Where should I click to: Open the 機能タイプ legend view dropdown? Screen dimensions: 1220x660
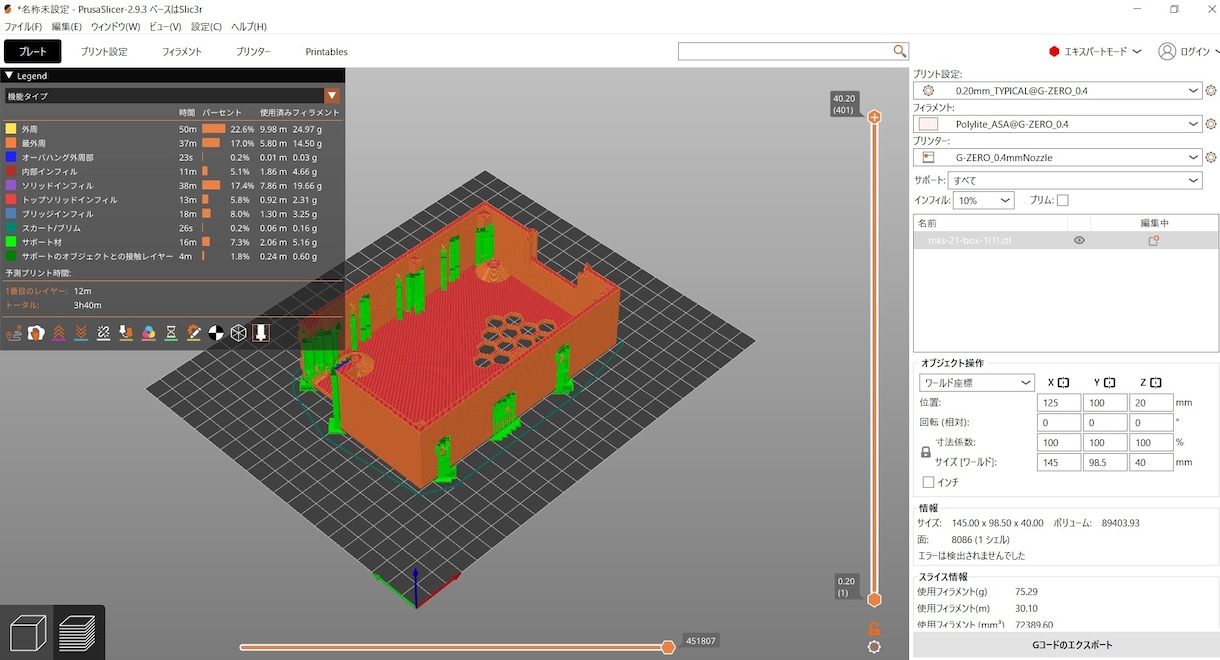click(x=172, y=96)
